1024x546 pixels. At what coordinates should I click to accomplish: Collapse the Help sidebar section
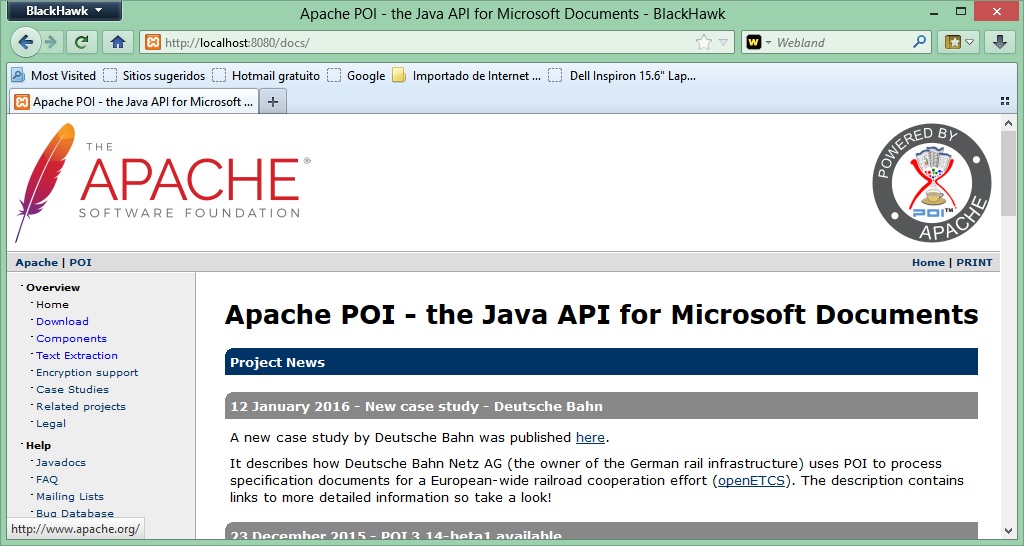point(39,445)
